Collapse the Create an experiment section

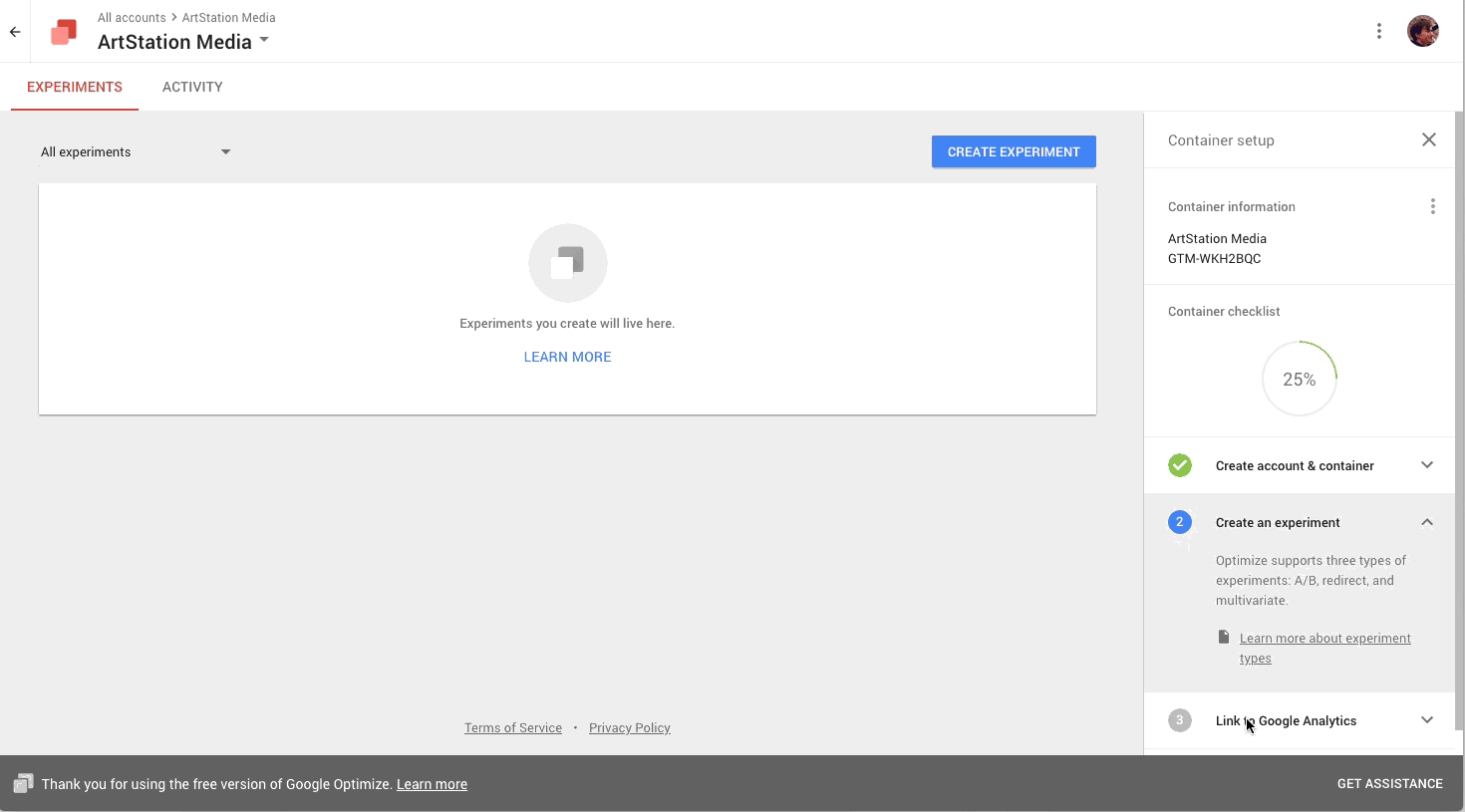[x=1427, y=522]
